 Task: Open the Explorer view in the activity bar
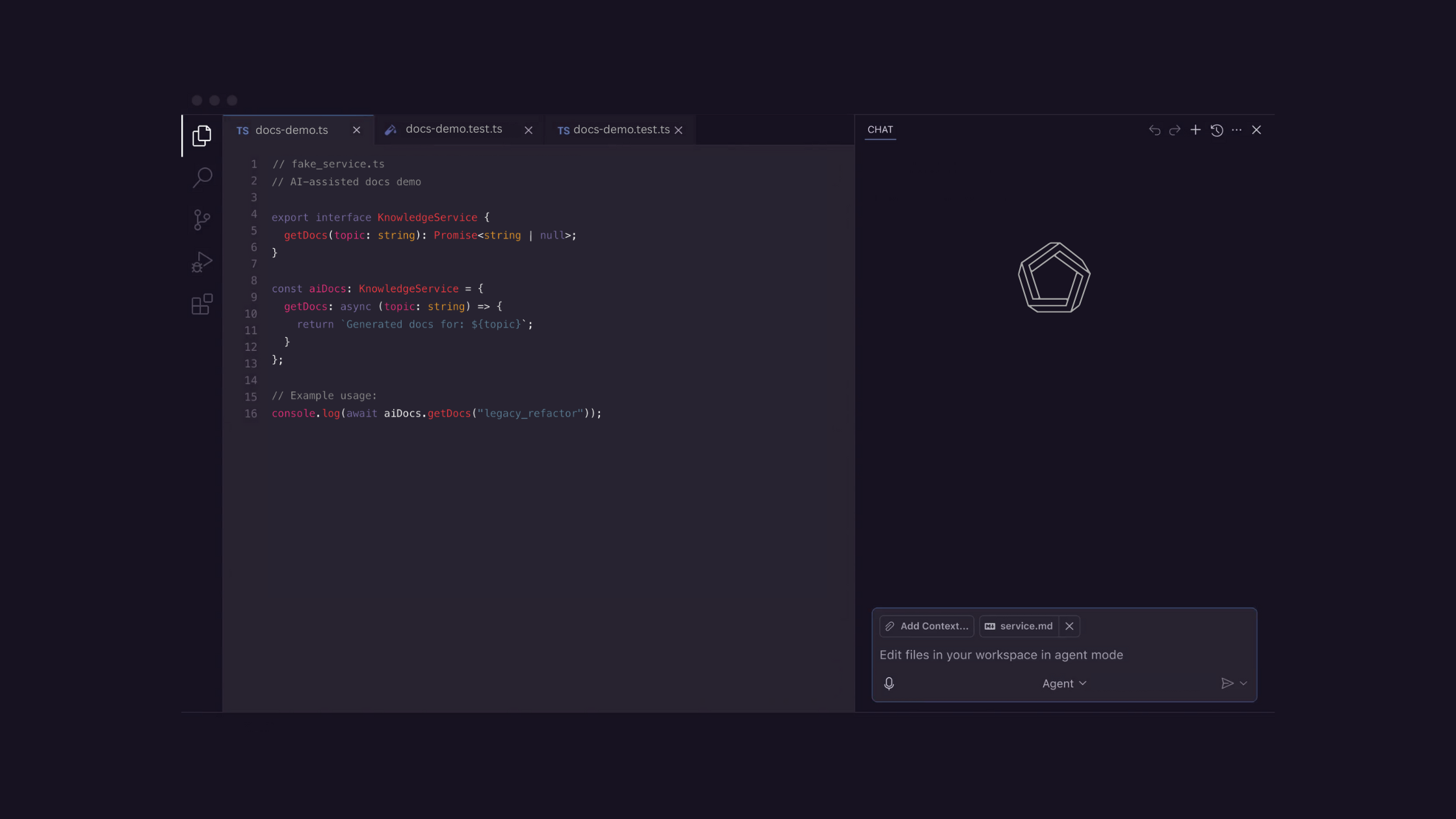[x=202, y=135]
